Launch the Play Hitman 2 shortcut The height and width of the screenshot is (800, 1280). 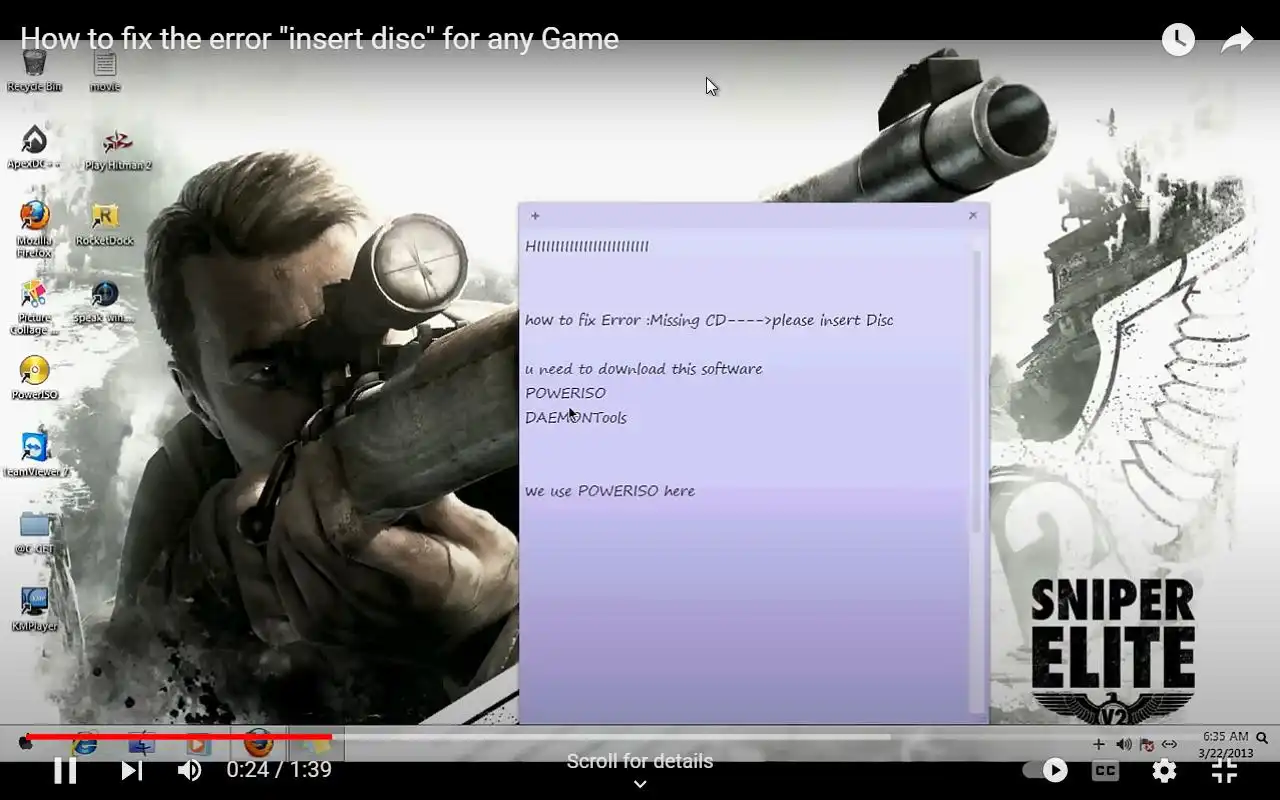[117, 149]
